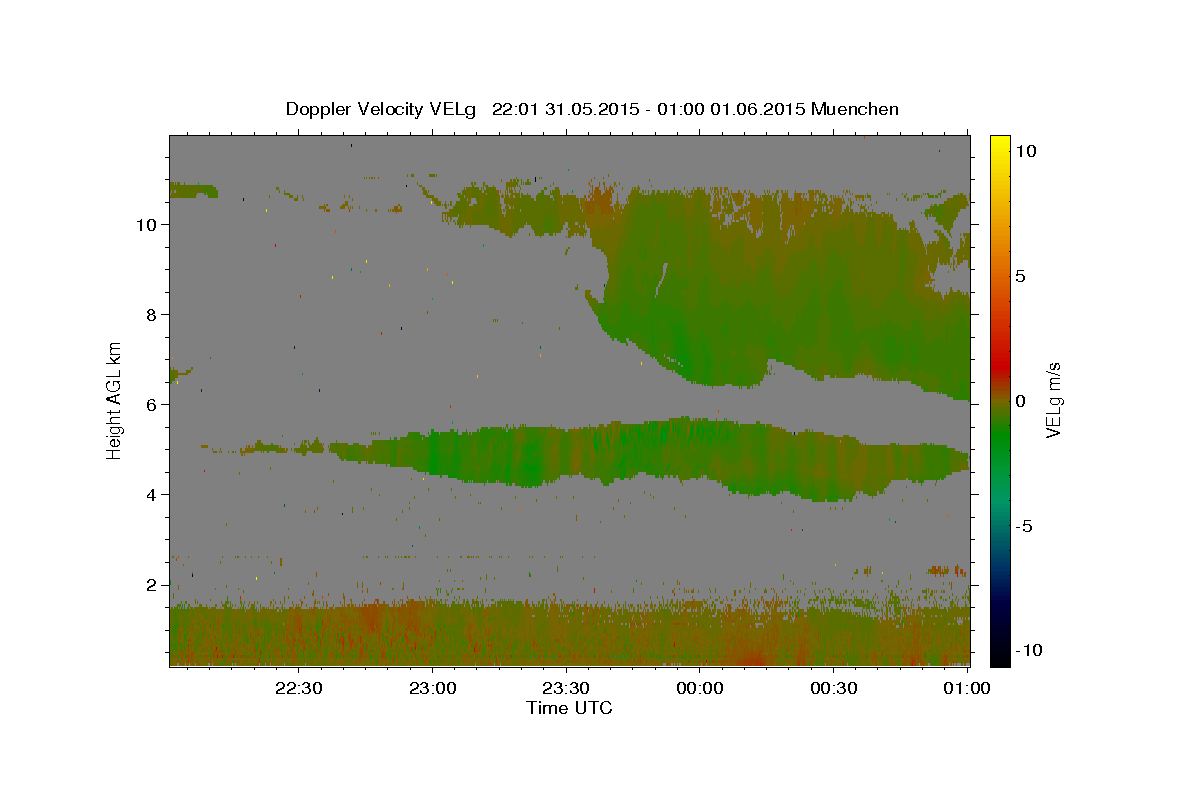This screenshot has width=1200, height=800.
Task: Click the 00:00 time axis label
Action: (700, 688)
